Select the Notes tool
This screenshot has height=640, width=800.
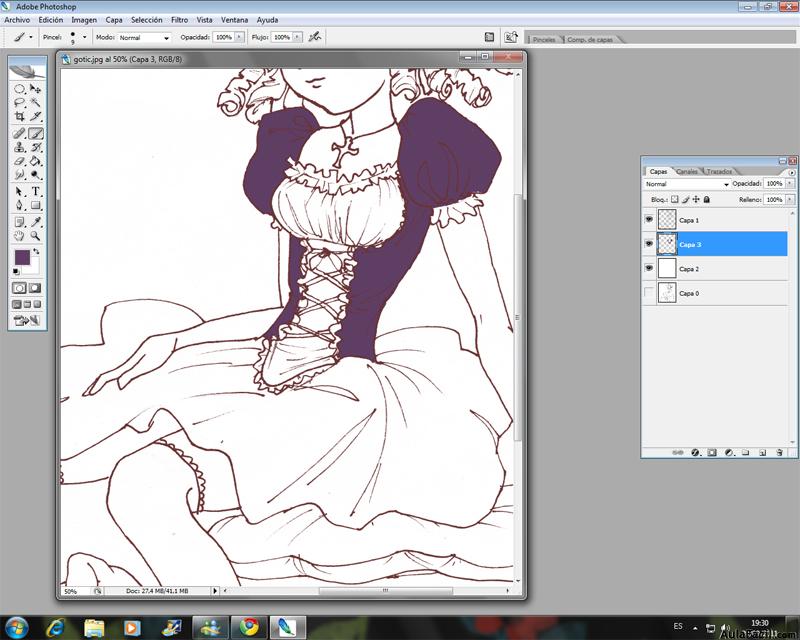19,222
